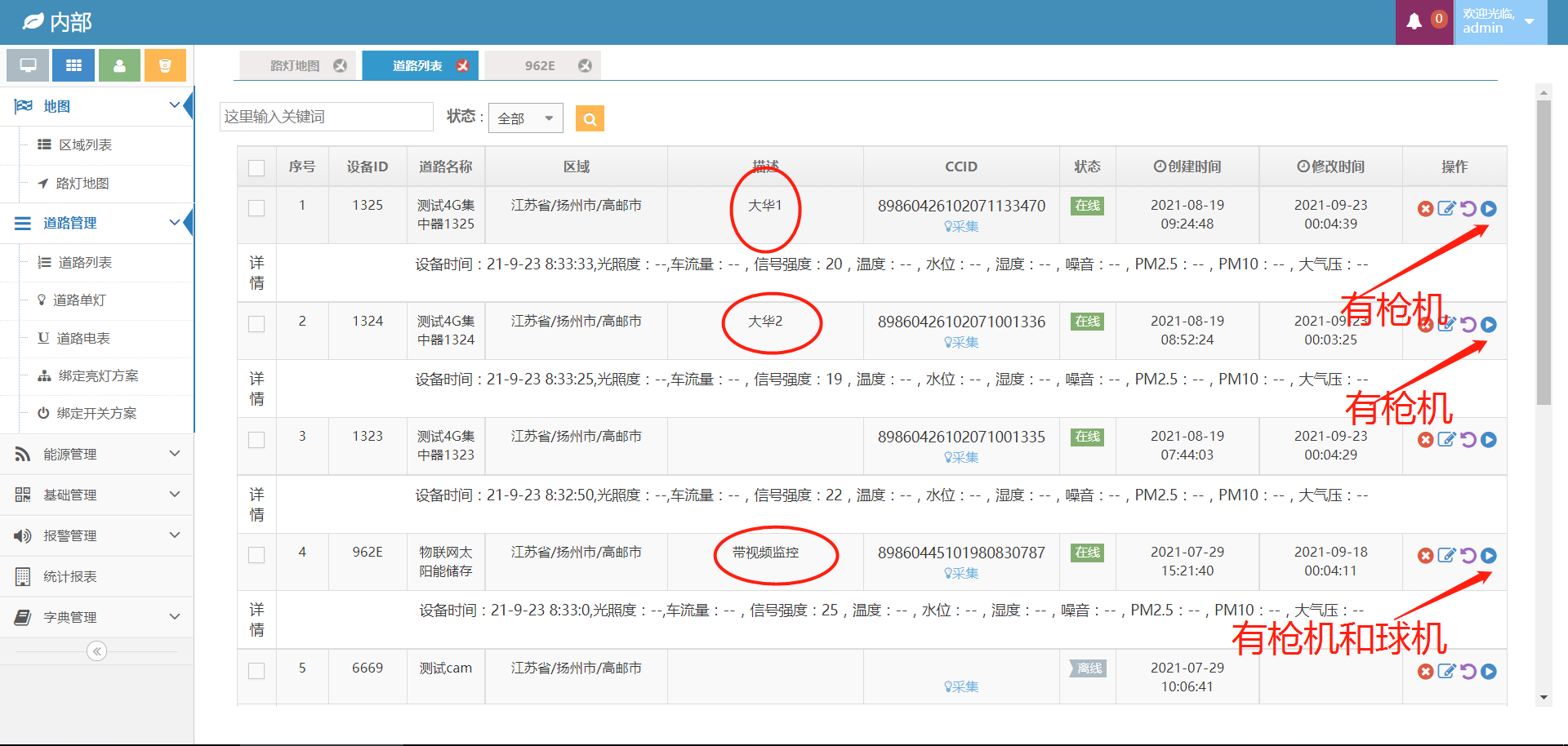Play video for device 6669
Screen dimensions: 1568x746
tap(1489, 672)
